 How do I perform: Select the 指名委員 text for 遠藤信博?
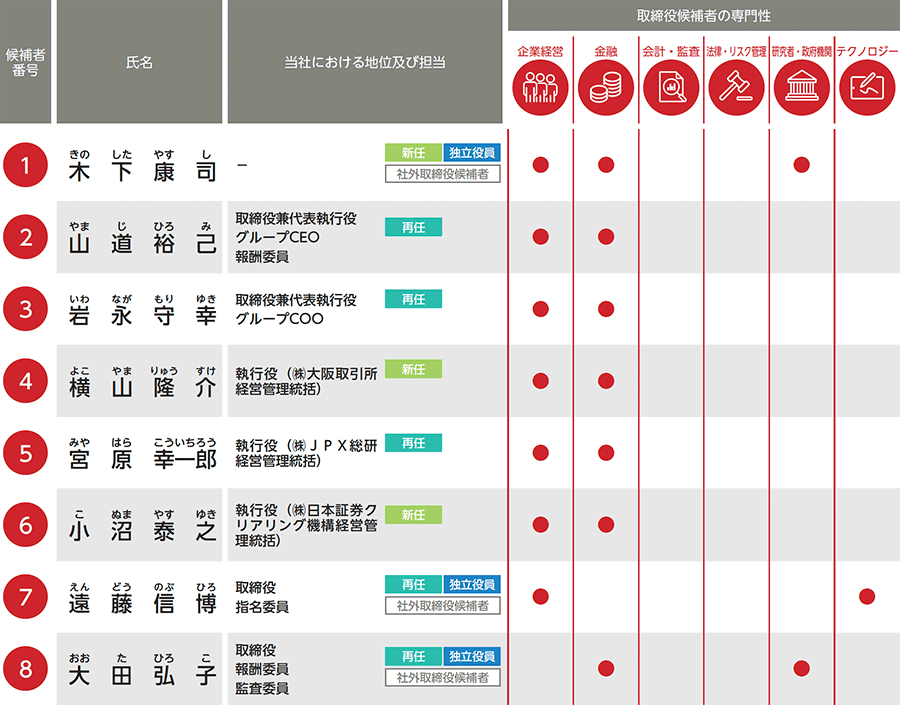click(262, 607)
